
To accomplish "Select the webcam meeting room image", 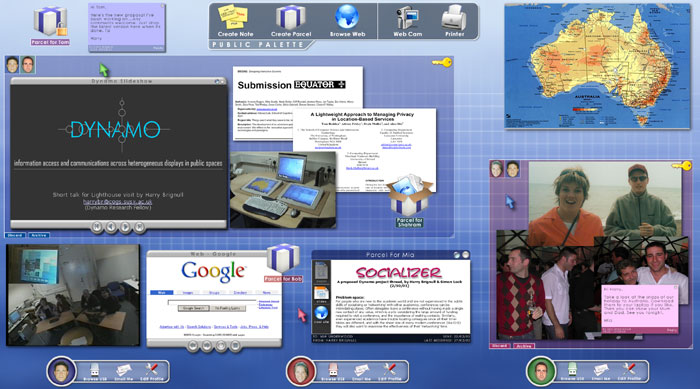I will click(73, 295).
